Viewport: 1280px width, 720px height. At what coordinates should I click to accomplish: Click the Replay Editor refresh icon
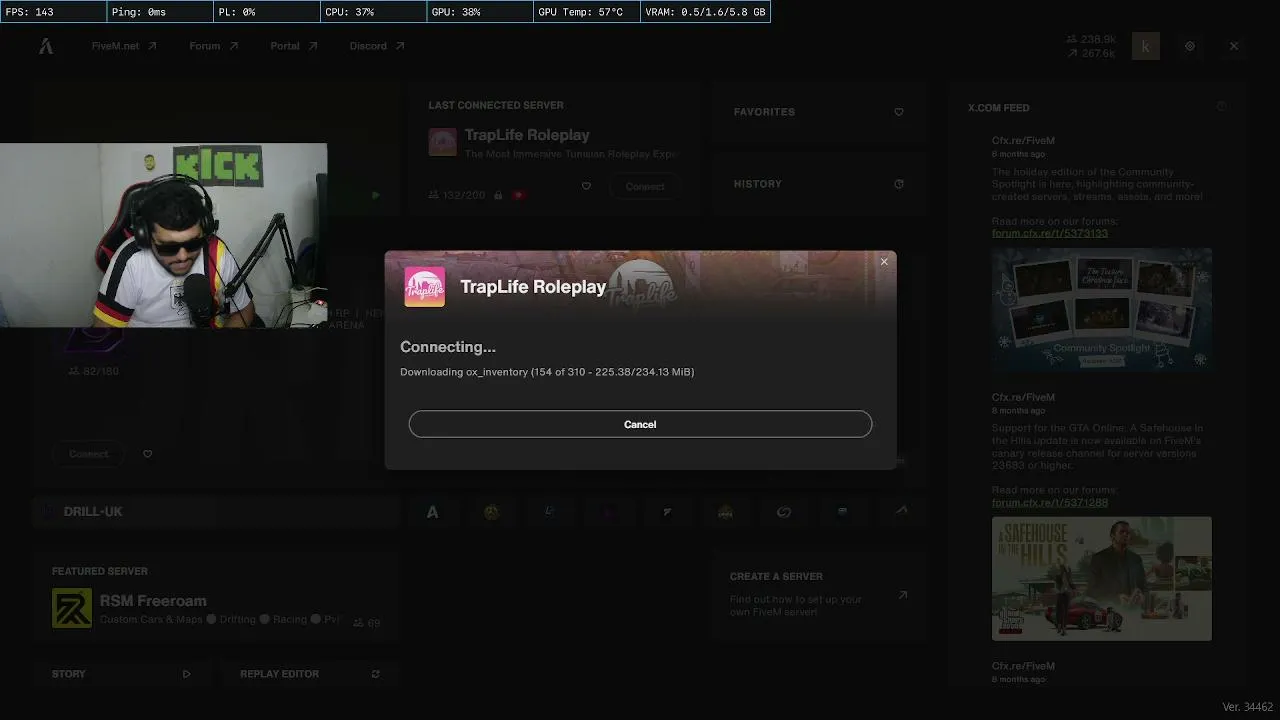(x=376, y=674)
